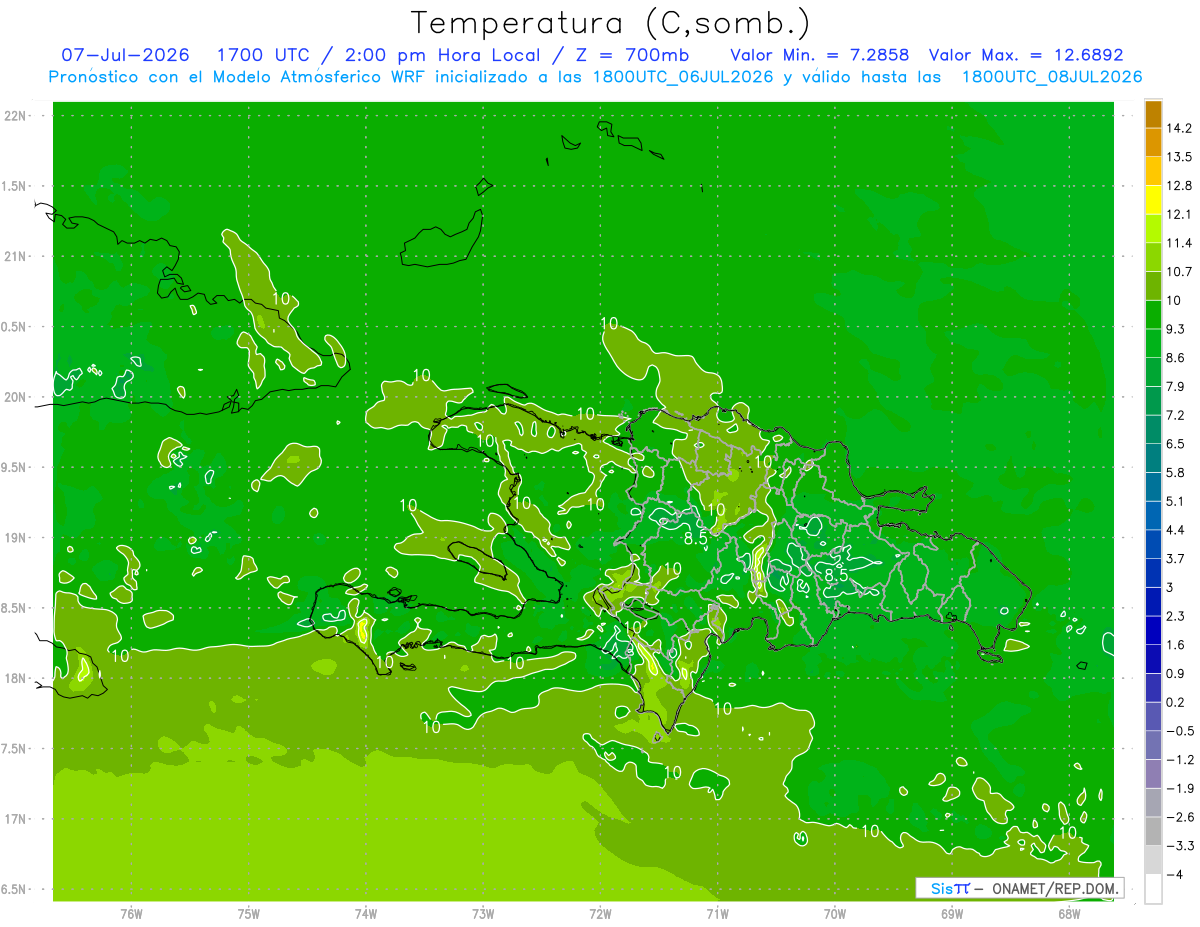Click the "19N" latitude axis label
The image size is (1200, 927).
tap(16, 538)
